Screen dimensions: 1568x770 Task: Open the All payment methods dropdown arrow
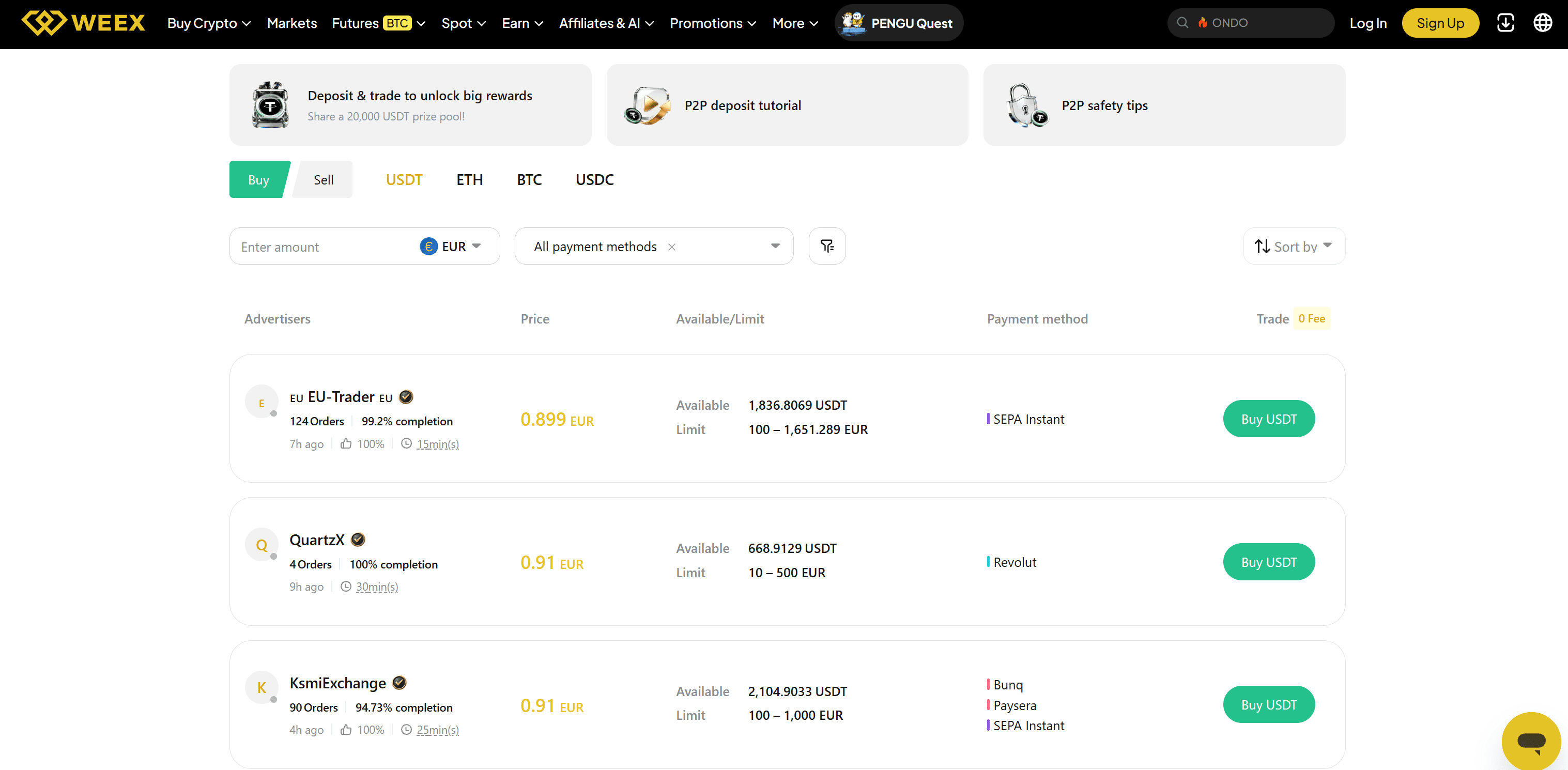(x=775, y=246)
